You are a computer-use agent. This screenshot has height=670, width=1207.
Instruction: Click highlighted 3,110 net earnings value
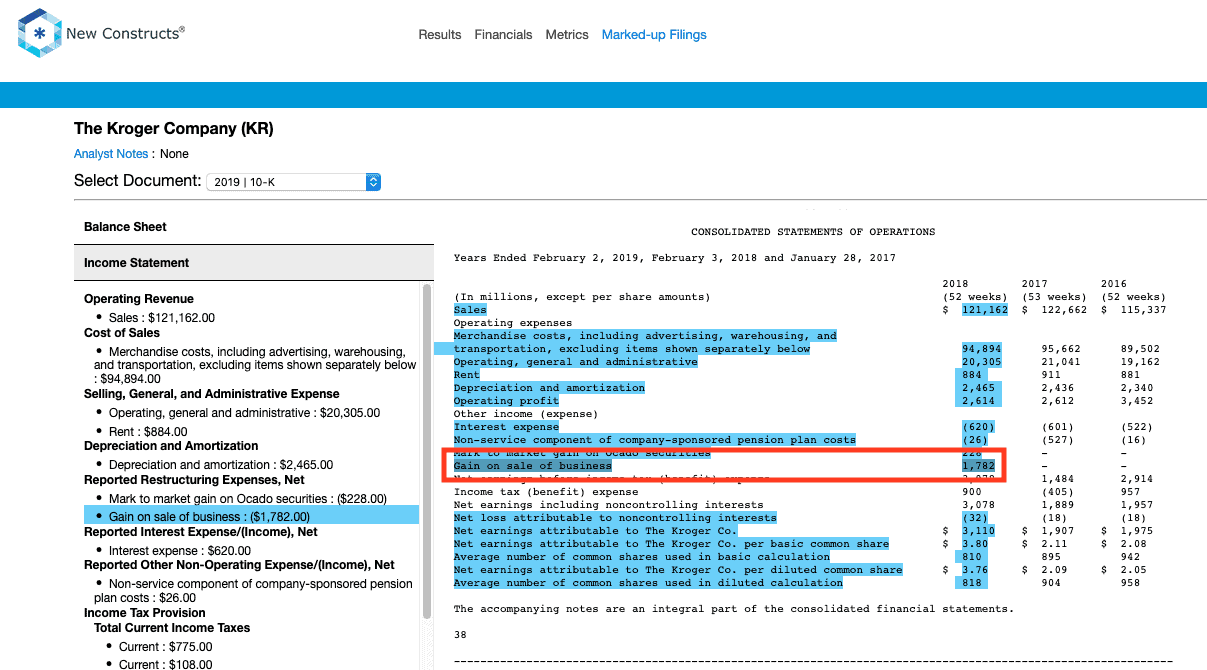tap(978, 531)
